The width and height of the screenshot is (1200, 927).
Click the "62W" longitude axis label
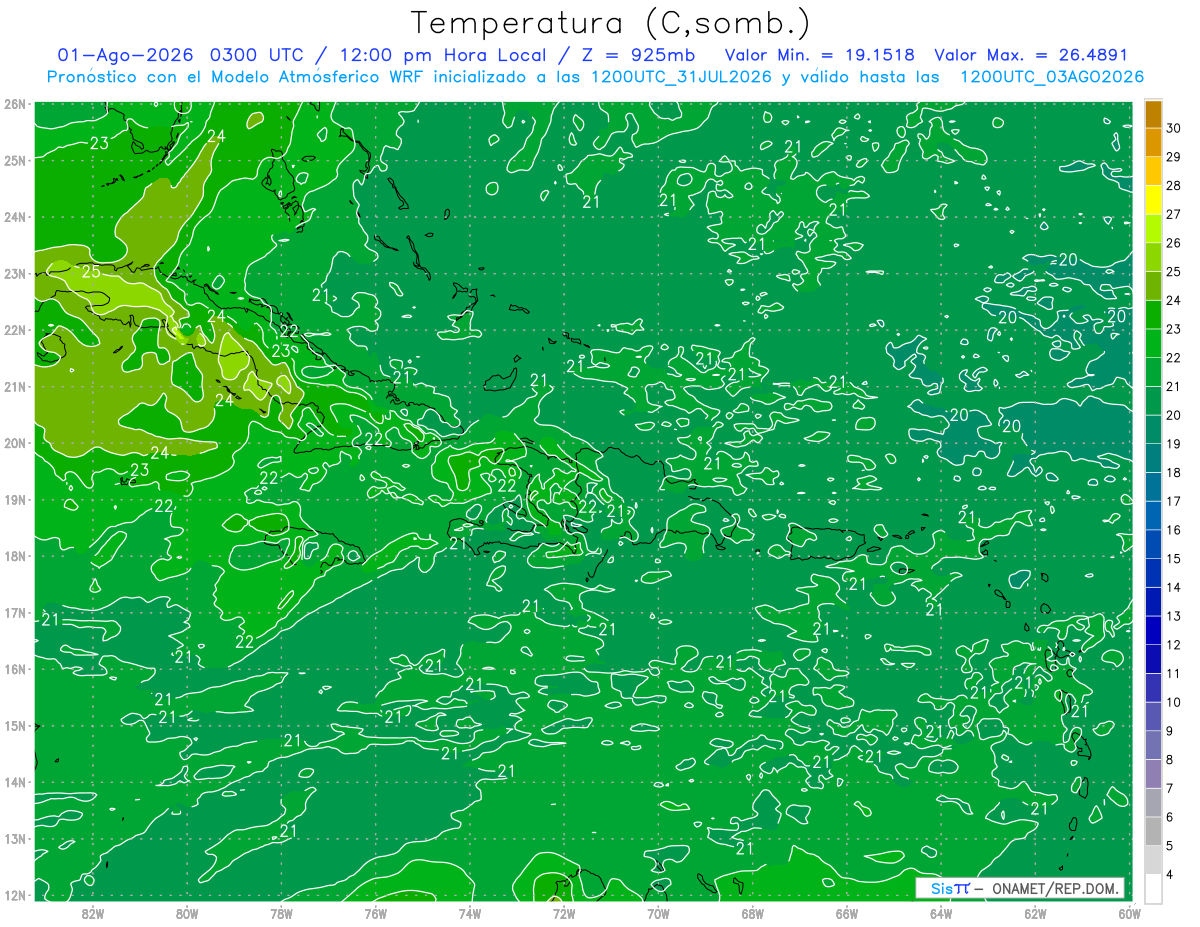pos(1034,913)
